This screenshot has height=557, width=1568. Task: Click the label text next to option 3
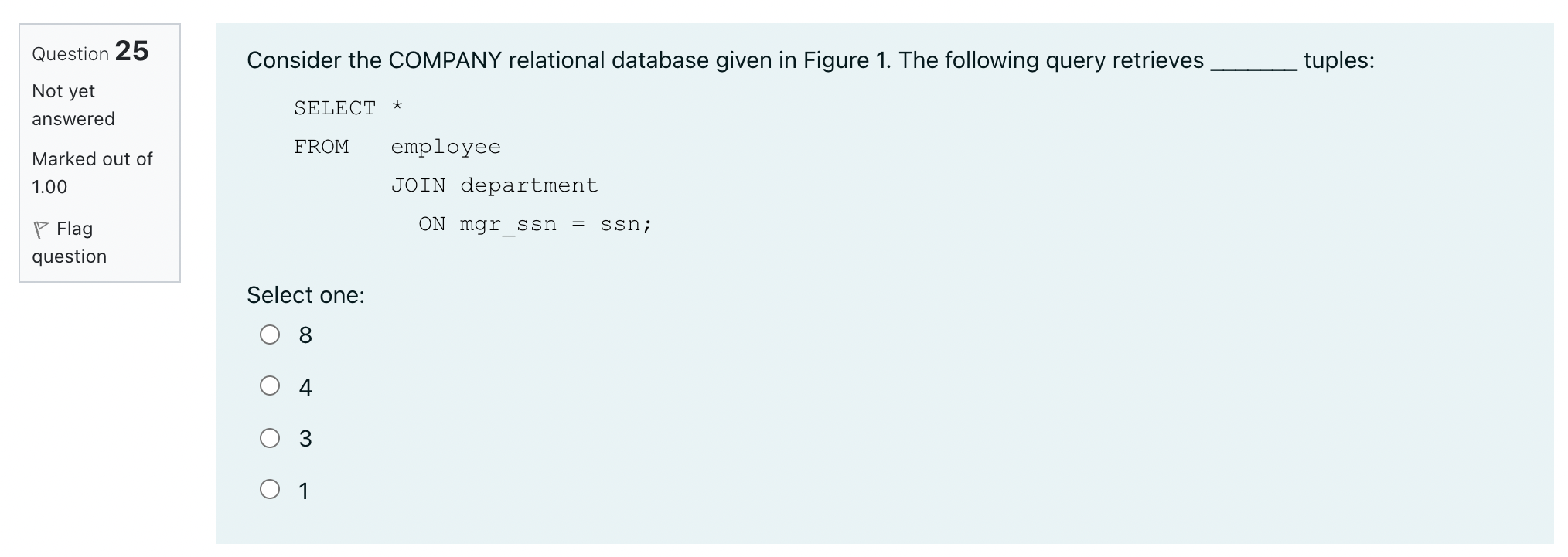(305, 438)
